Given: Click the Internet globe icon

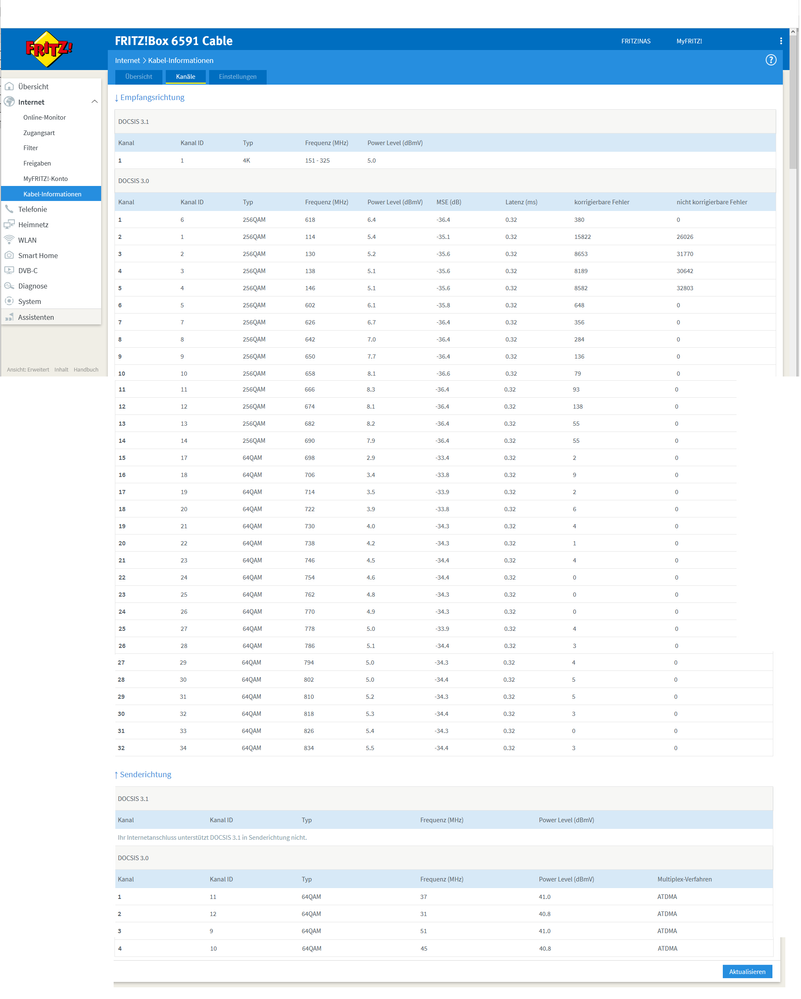Looking at the screenshot, I should click(10, 102).
